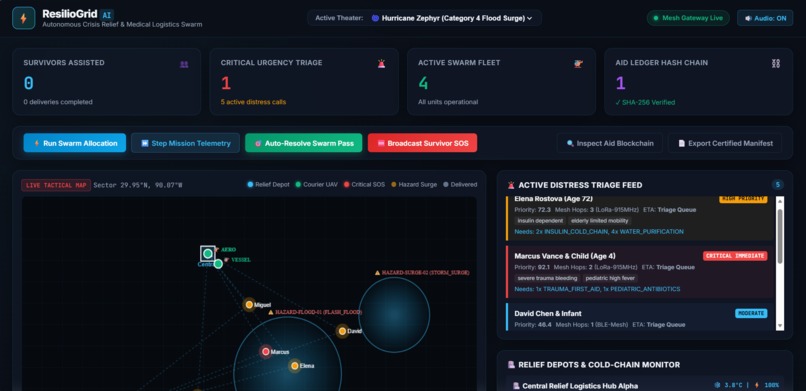
Task: Broadcast Survivor SOS
Action: pyautogui.click(x=423, y=143)
